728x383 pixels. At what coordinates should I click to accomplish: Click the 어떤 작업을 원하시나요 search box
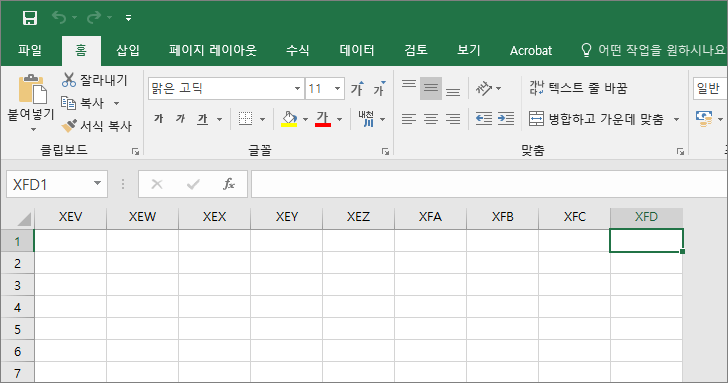click(653, 50)
